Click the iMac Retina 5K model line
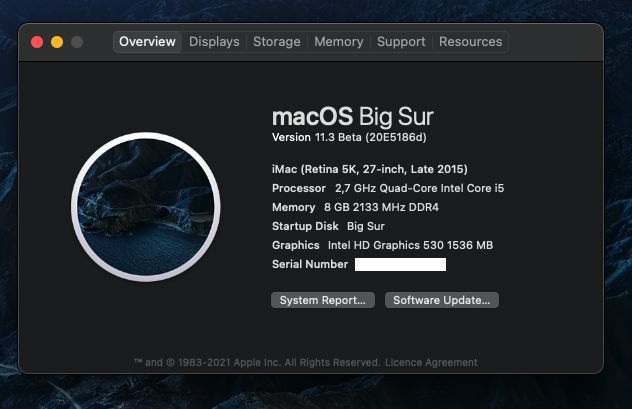Viewport: 632px width, 409px height. click(369, 169)
